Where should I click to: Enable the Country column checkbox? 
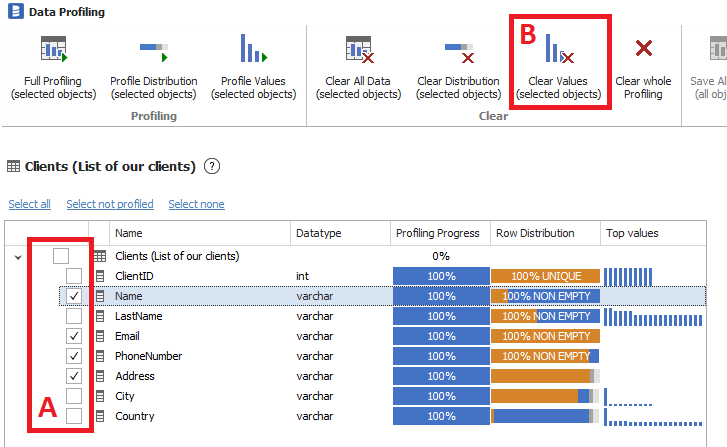[74, 416]
